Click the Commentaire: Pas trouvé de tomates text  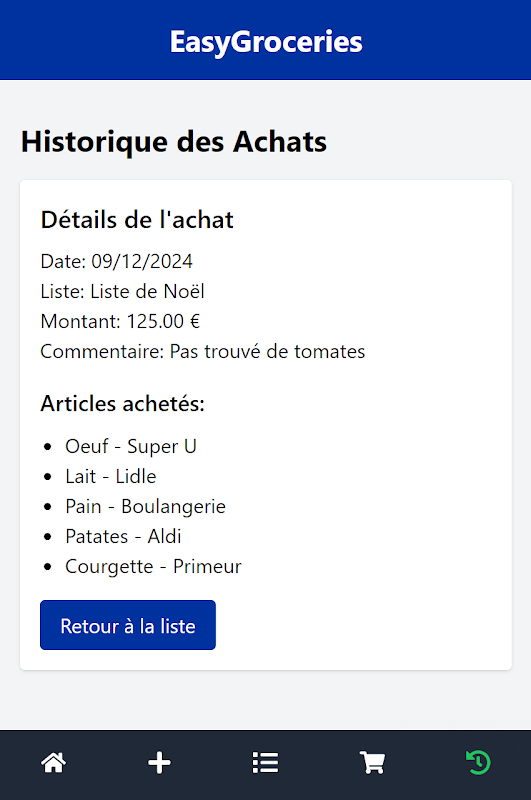(x=203, y=352)
